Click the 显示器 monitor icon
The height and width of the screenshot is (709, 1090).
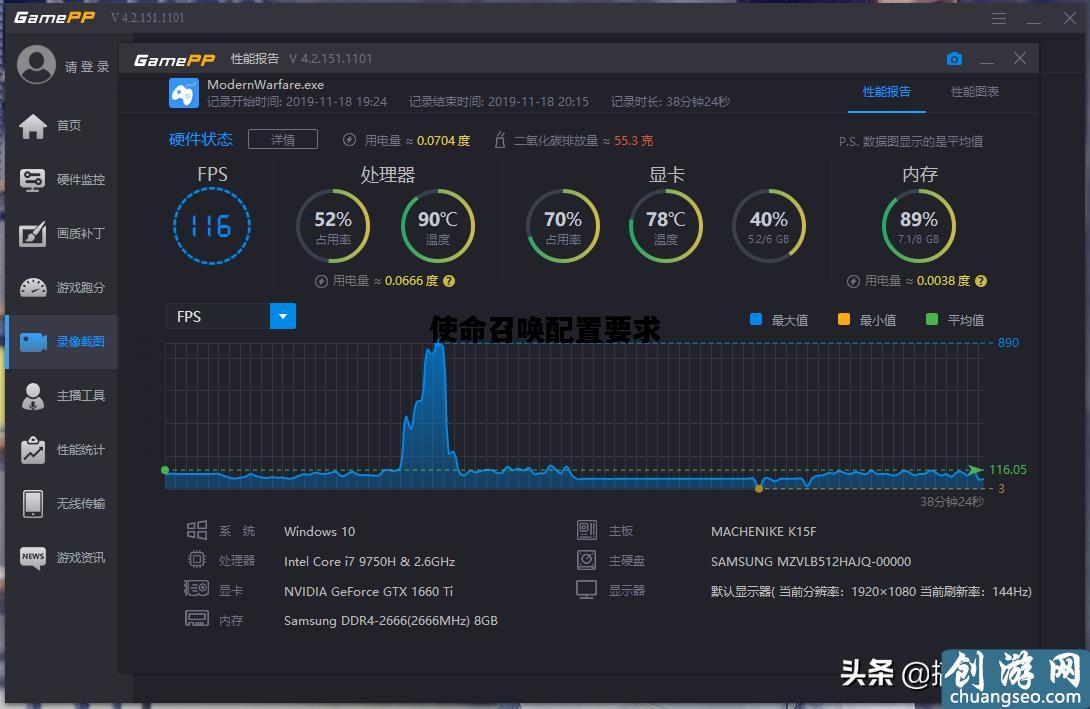[x=587, y=590]
